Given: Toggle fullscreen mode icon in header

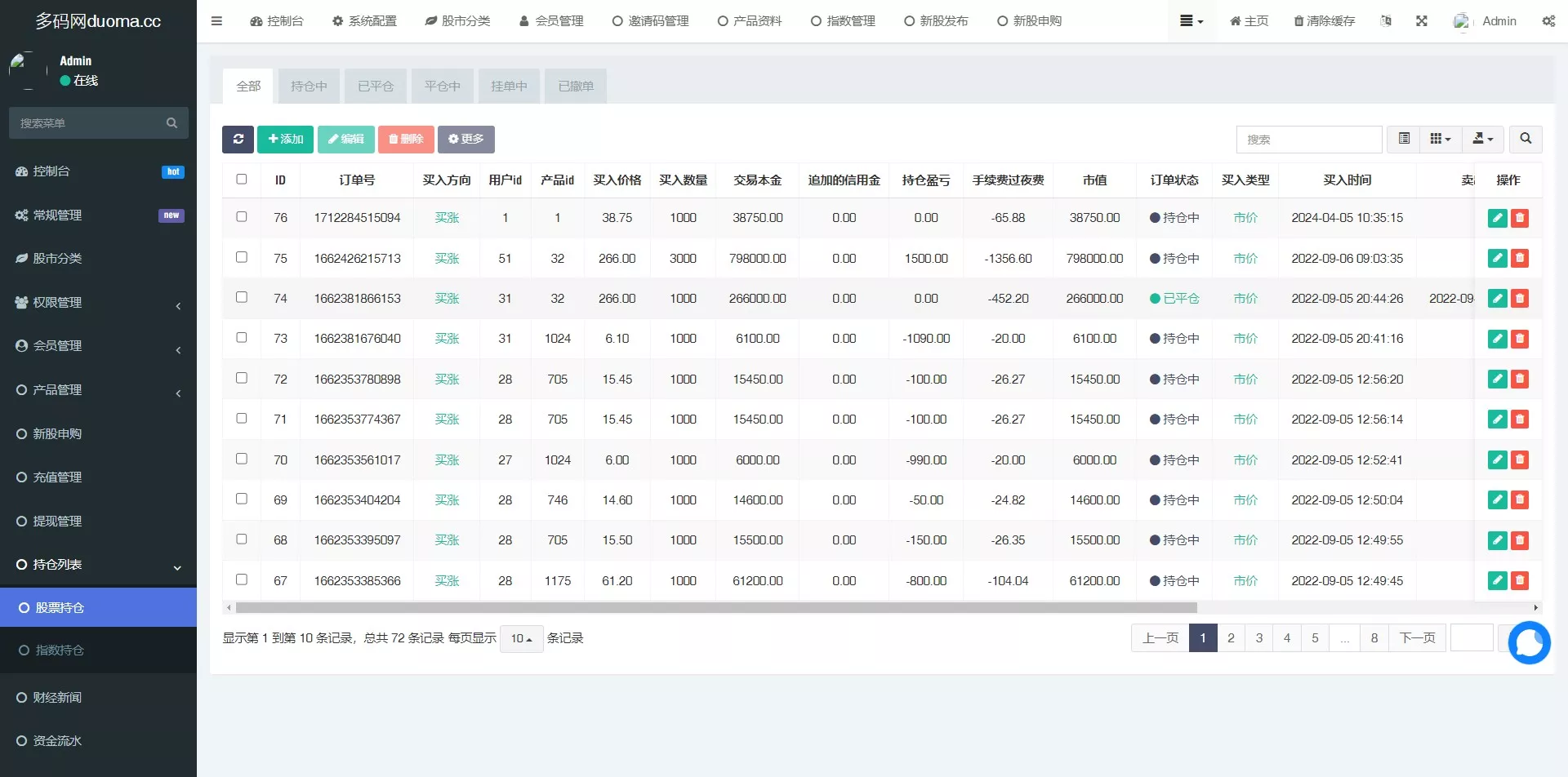Looking at the screenshot, I should point(1421,21).
